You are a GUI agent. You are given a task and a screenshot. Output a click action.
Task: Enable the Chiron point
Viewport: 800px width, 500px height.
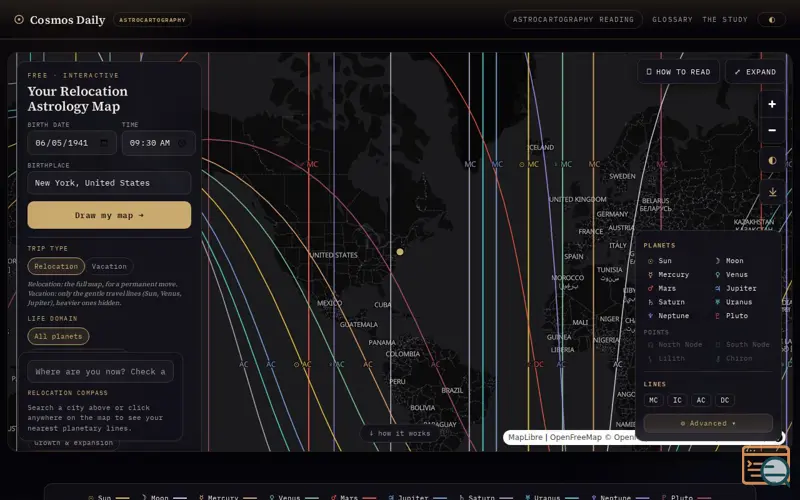(x=733, y=358)
